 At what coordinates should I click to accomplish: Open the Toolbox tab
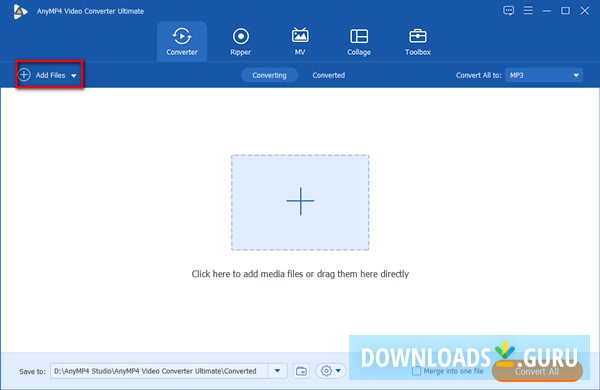[x=418, y=41]
